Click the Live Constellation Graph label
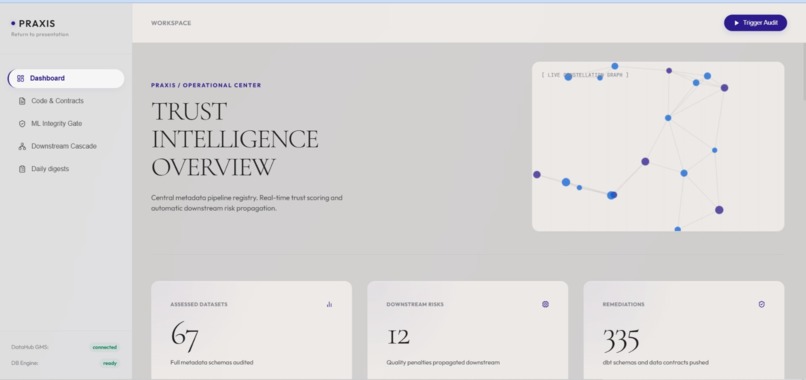The image size is (806, 380). [x=585, y=75]
